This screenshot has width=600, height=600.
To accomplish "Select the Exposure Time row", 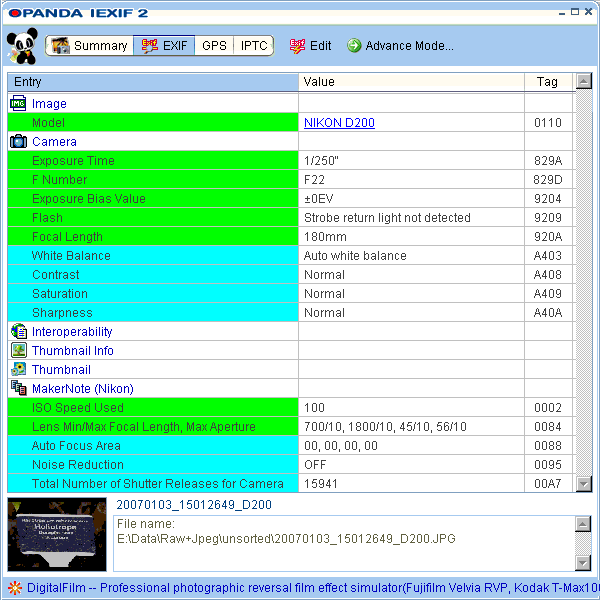I will pos(291,160).
